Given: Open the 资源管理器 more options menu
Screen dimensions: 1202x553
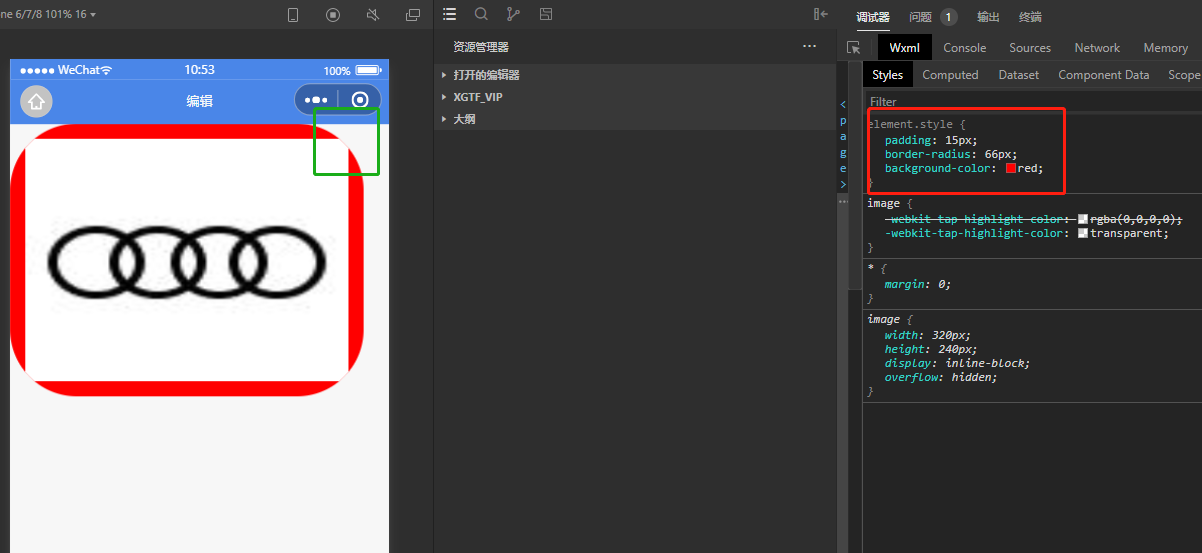Looking at the screenshot, I should point(809,46).
